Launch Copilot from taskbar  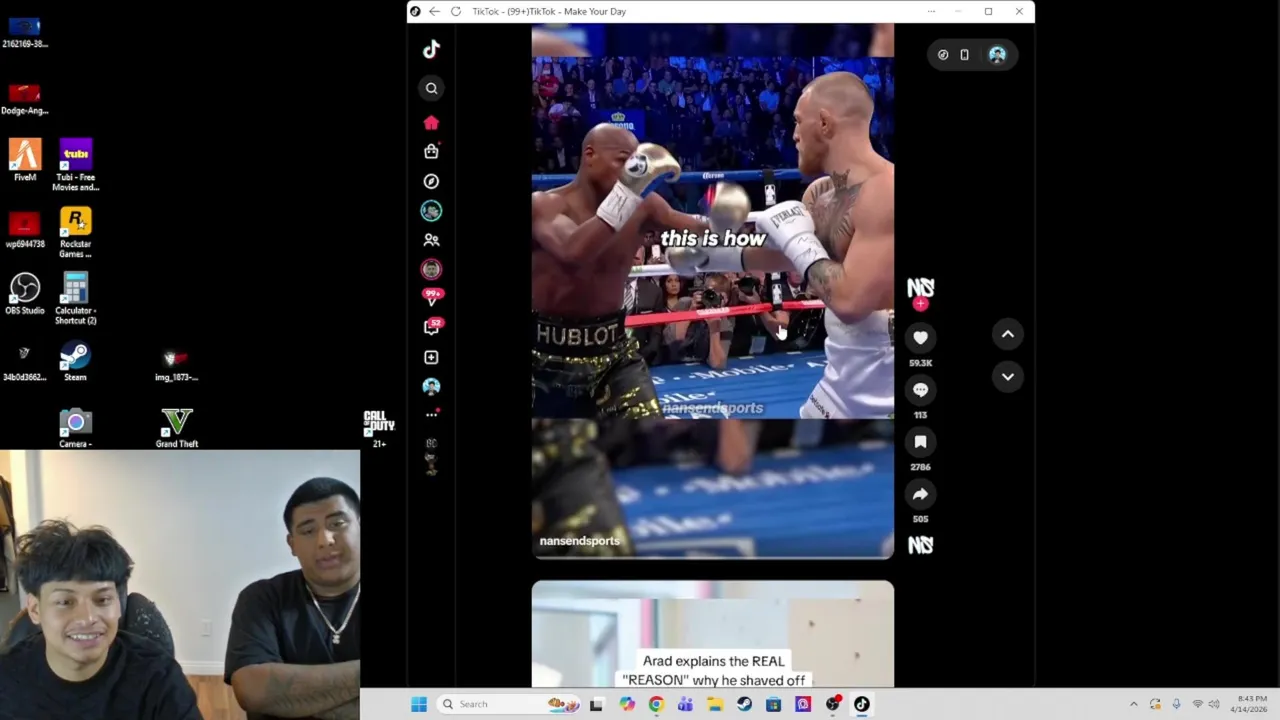tap(627, 704)
